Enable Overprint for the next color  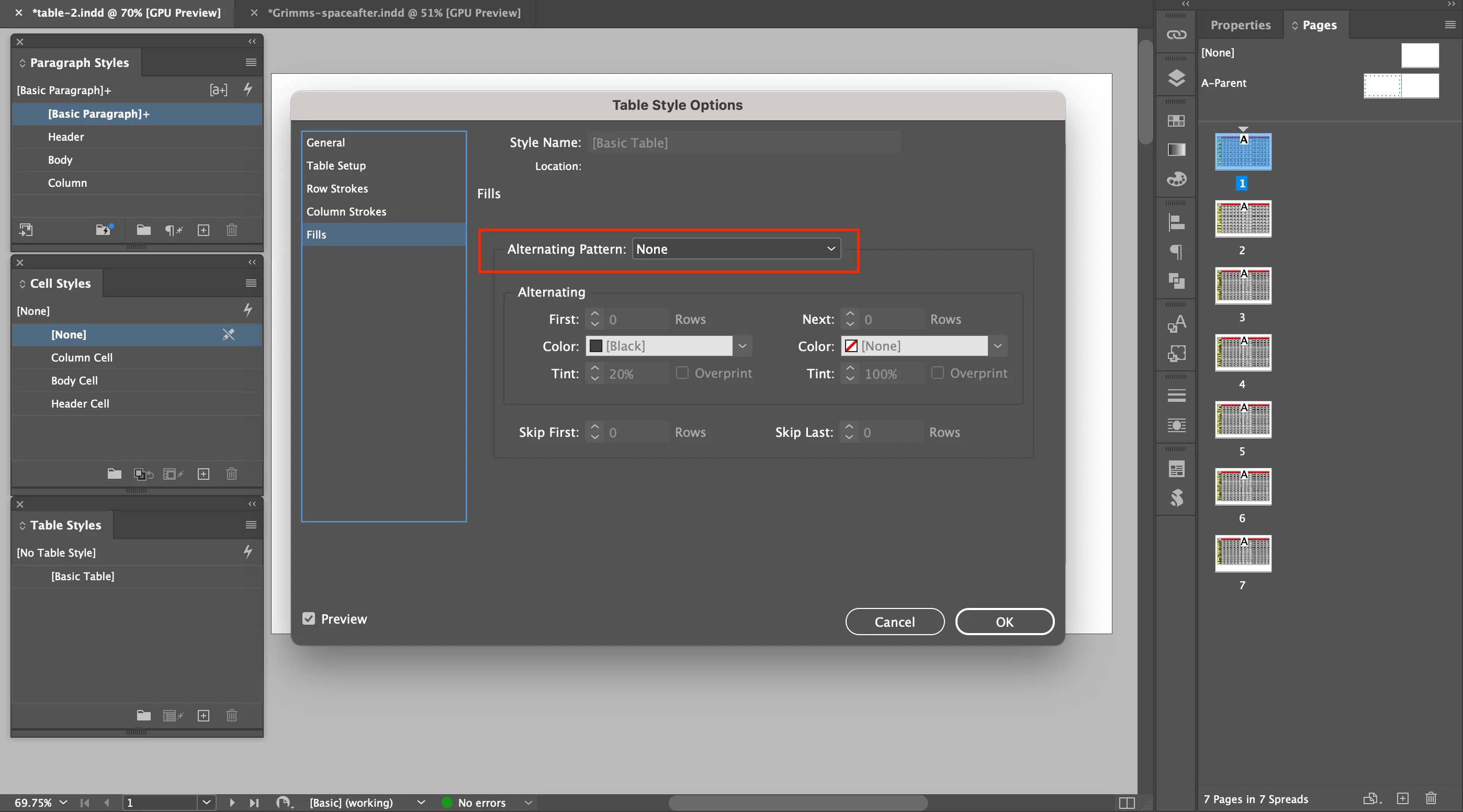click(x=938, y=373)
